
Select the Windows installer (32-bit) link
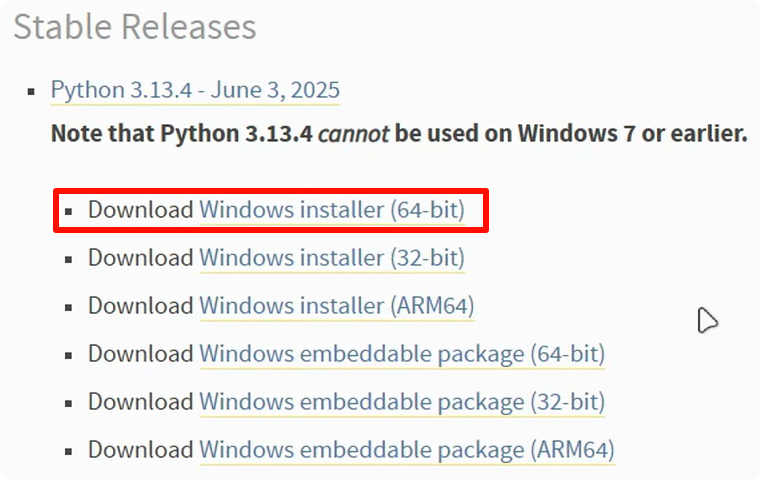click(x=331, y=258)
